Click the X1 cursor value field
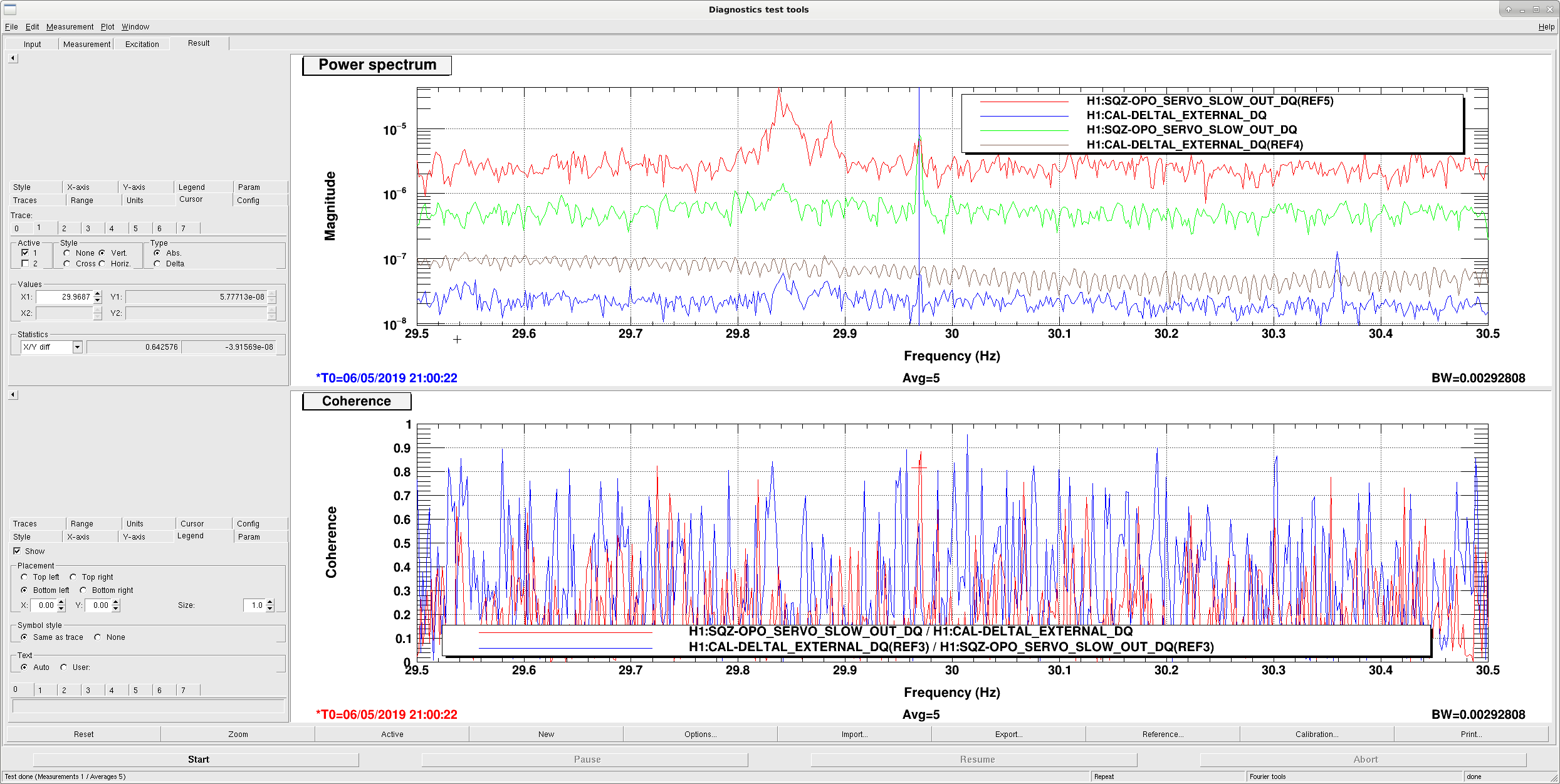Viewport: 1560px width, 784px height. click(x=65, y=297)
